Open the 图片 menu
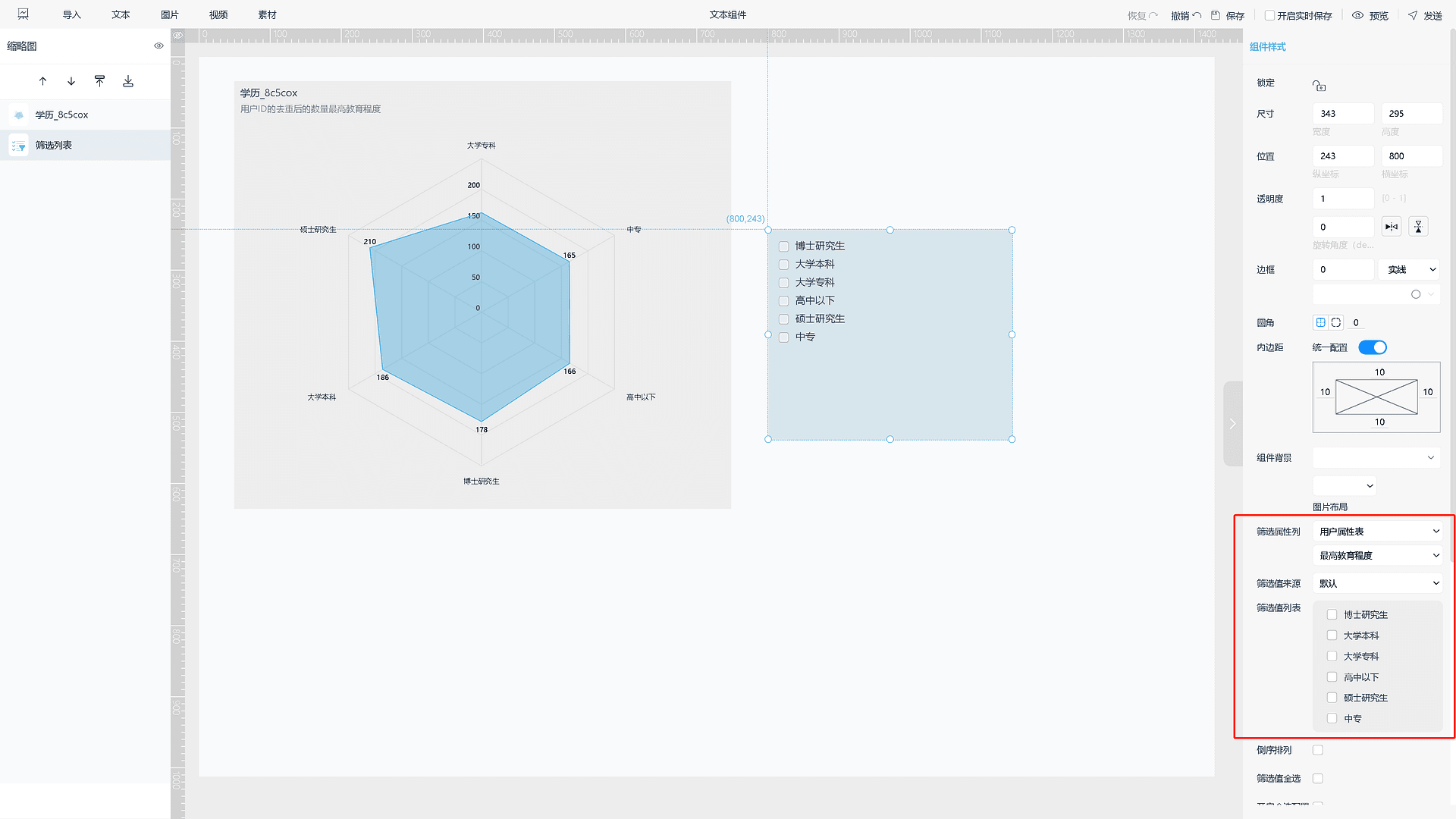The height and width of the screenshot is (819, 1456). coord(170,15)
